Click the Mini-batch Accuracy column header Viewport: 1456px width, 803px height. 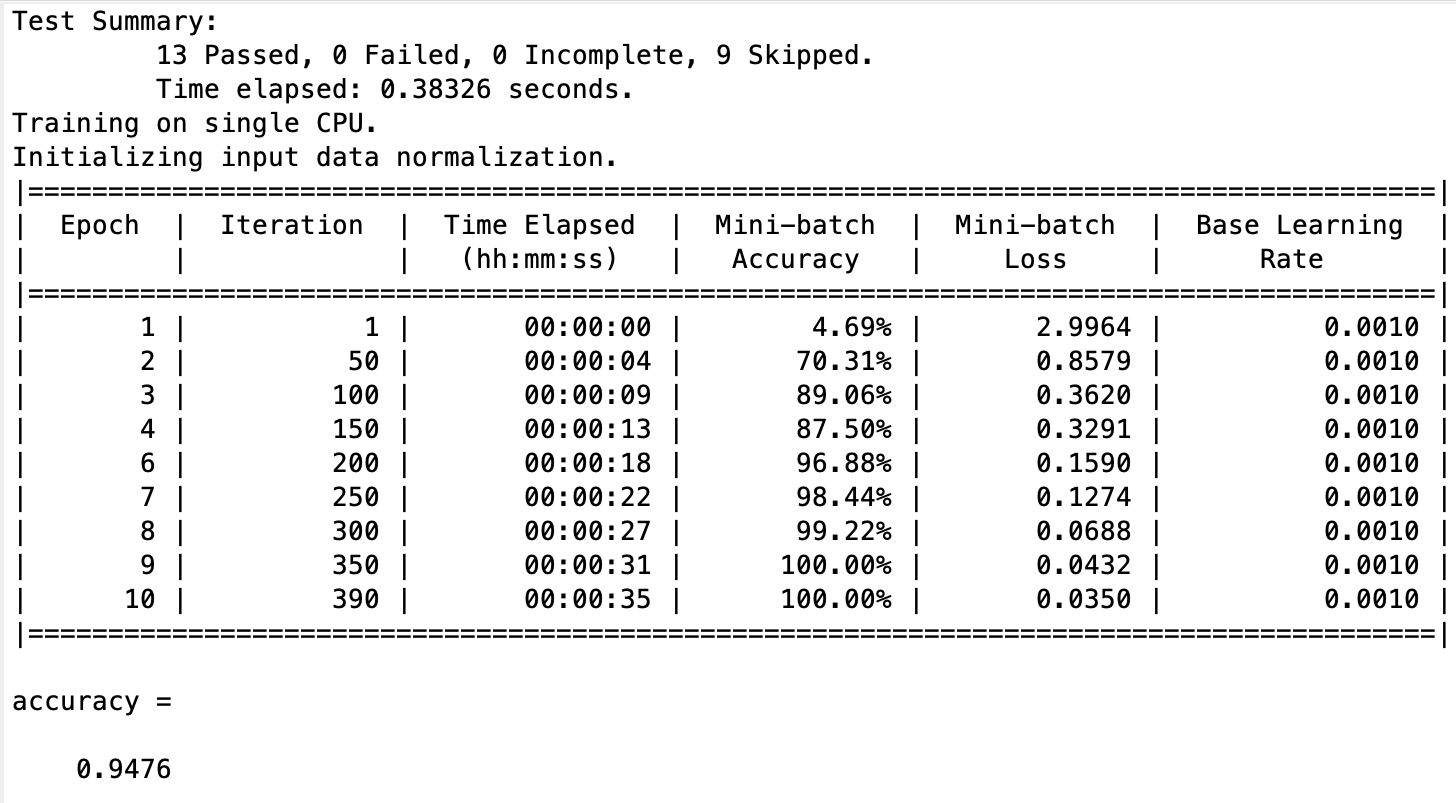tap(795, 242)
